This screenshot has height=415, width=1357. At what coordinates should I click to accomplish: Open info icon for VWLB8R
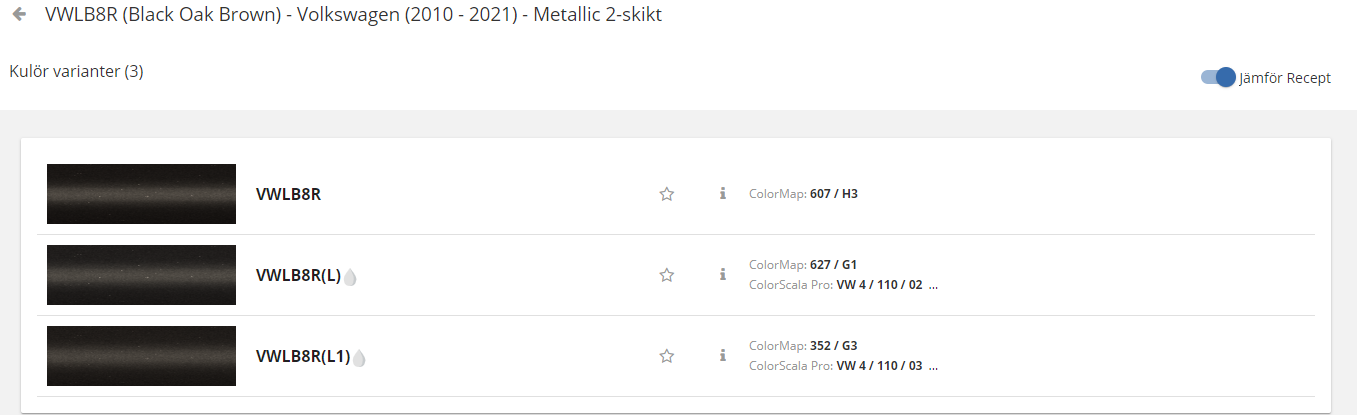722,194
